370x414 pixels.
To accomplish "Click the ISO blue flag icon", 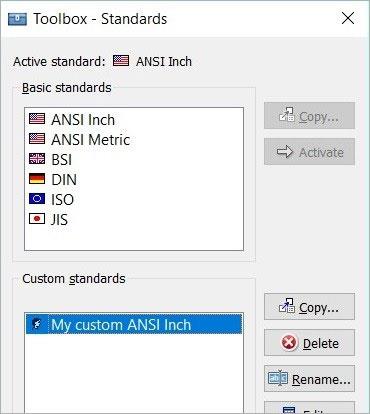I will 37,199.
